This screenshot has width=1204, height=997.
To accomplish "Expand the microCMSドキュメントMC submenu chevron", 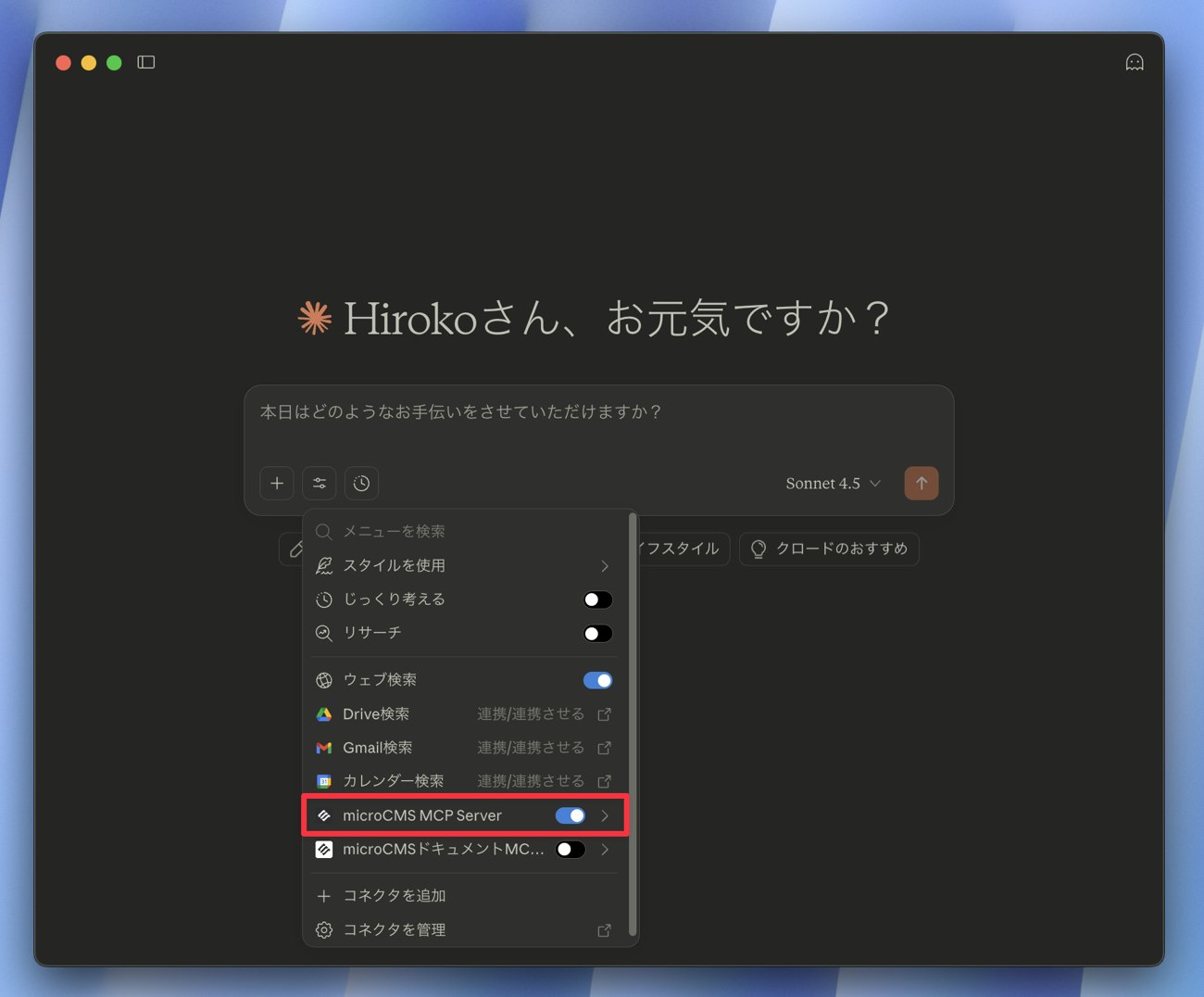I will click(x=604, y=849).
